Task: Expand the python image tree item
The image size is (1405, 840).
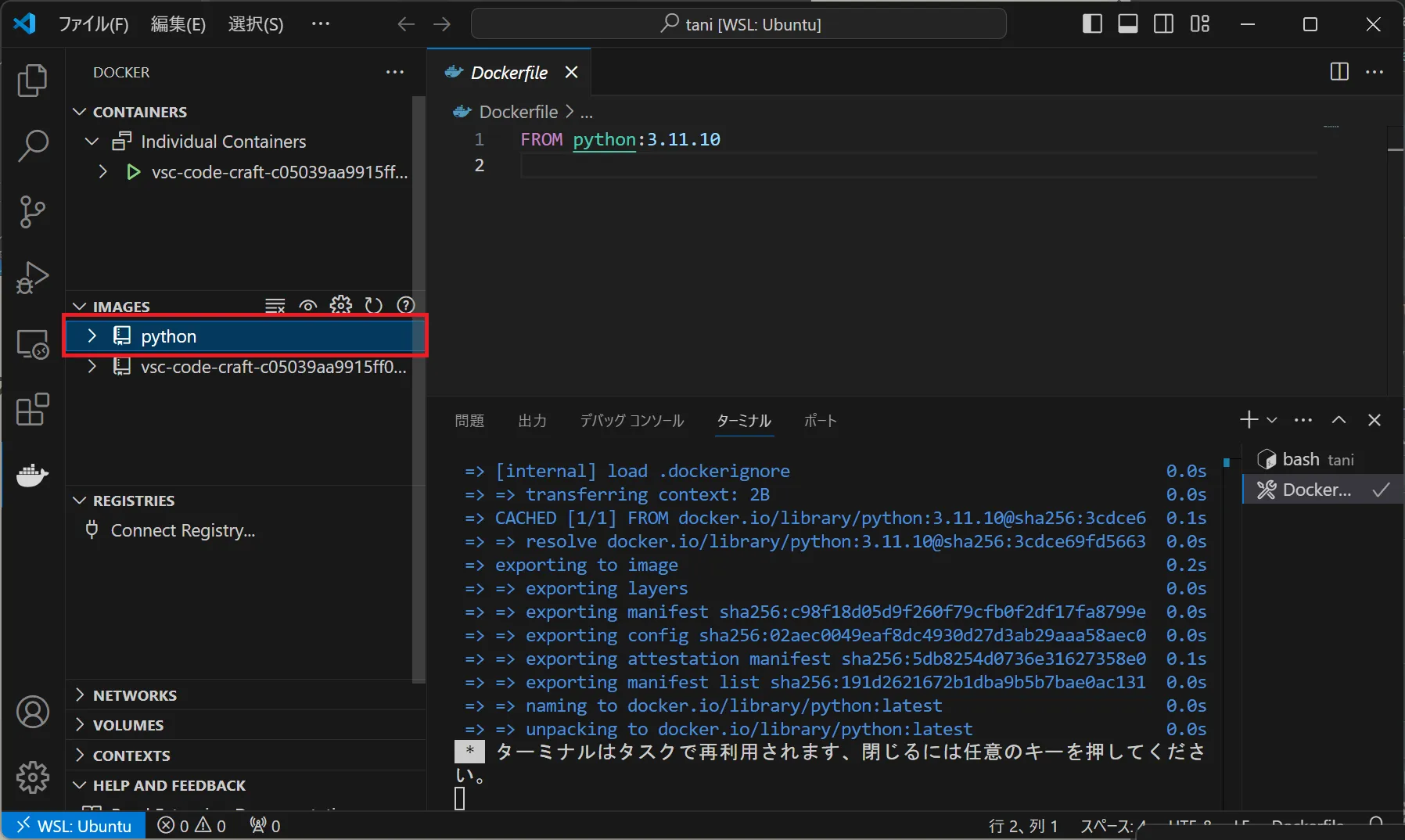Action: pos(92,336)
